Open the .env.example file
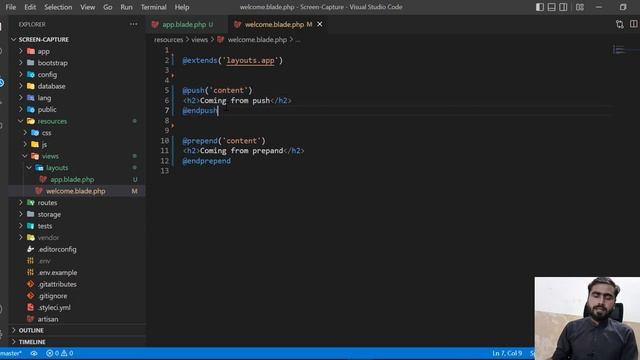Viewport: 640px width, 360px height. [x=57, y=272]
